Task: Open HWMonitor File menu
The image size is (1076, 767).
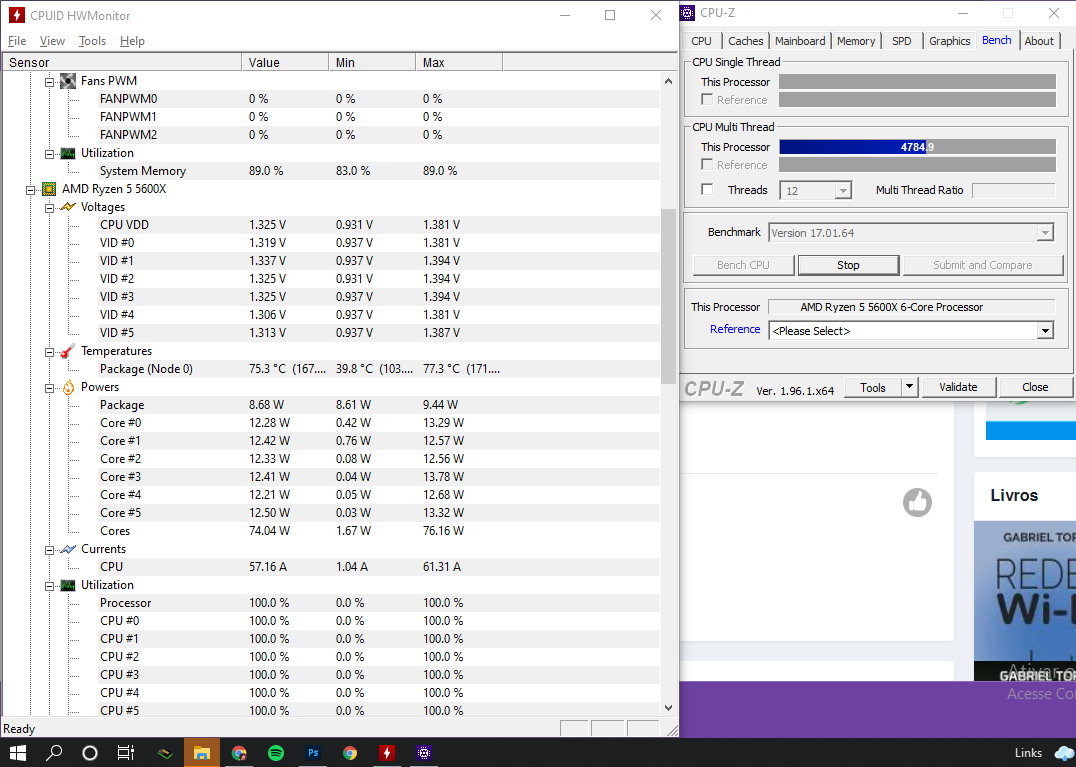Action: click(x=17, y=41)
